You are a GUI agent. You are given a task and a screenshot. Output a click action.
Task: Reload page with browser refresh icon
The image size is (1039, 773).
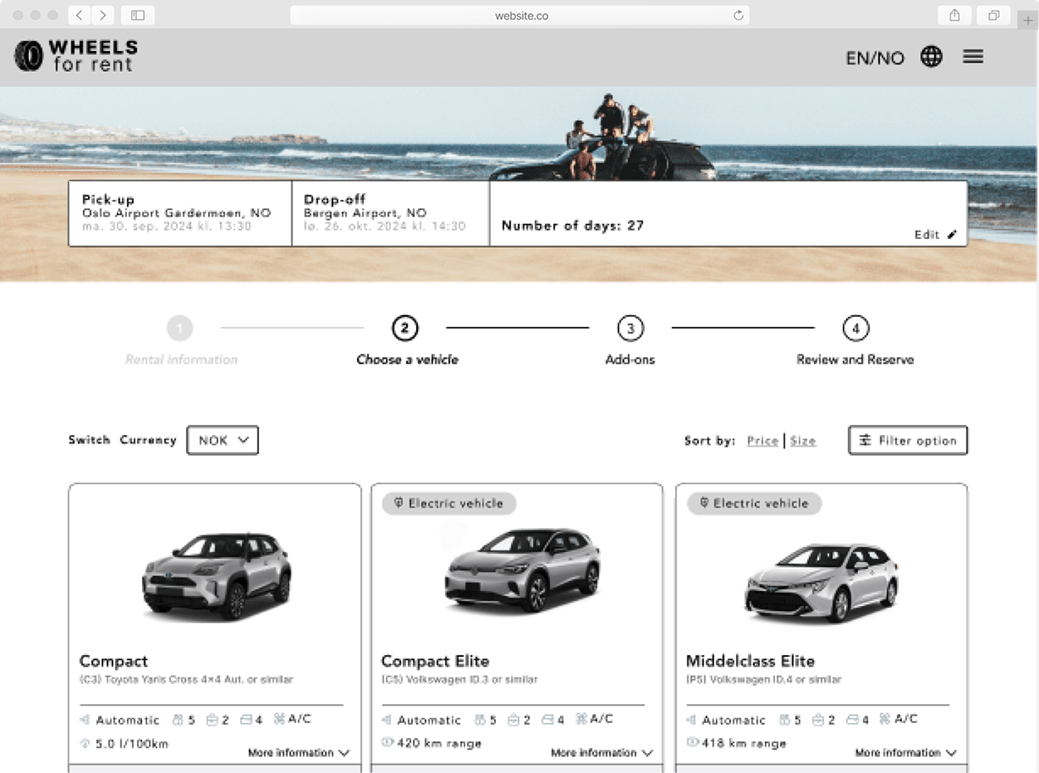tap(738, 15)
